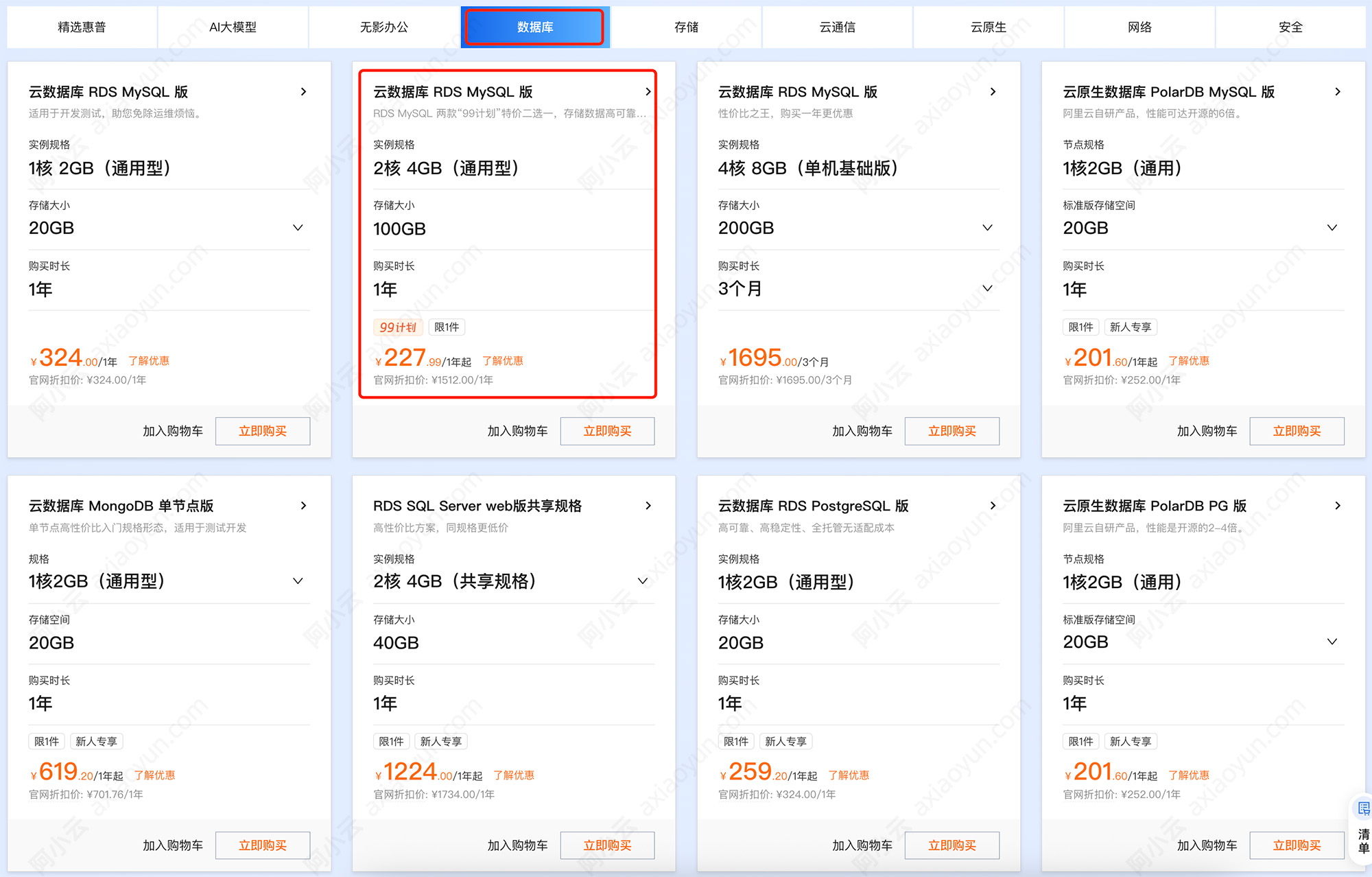Click 了解优惠 next to ¥227.99 price
Image resolution: width=1372 pixels, height=877 pixels.
pyautogui.click(x=503, y=361)
